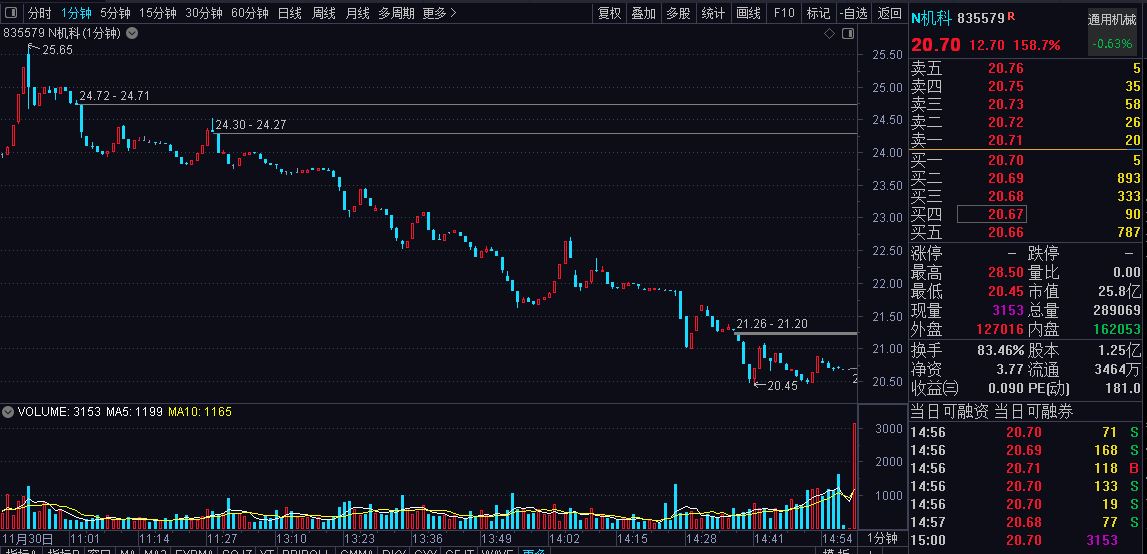The width and height of the screenshot is (1147, 554).
Task: Open the 通用机械 sector box
Action: (1112, 19)
